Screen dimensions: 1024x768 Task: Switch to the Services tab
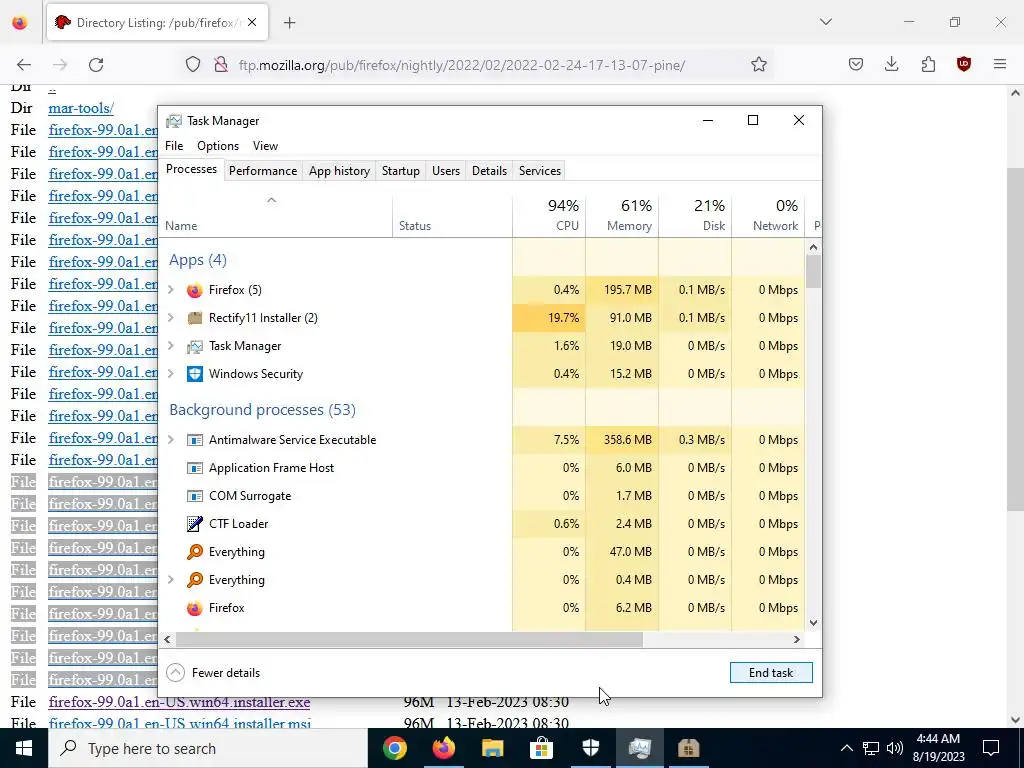(x=539, y=170)
